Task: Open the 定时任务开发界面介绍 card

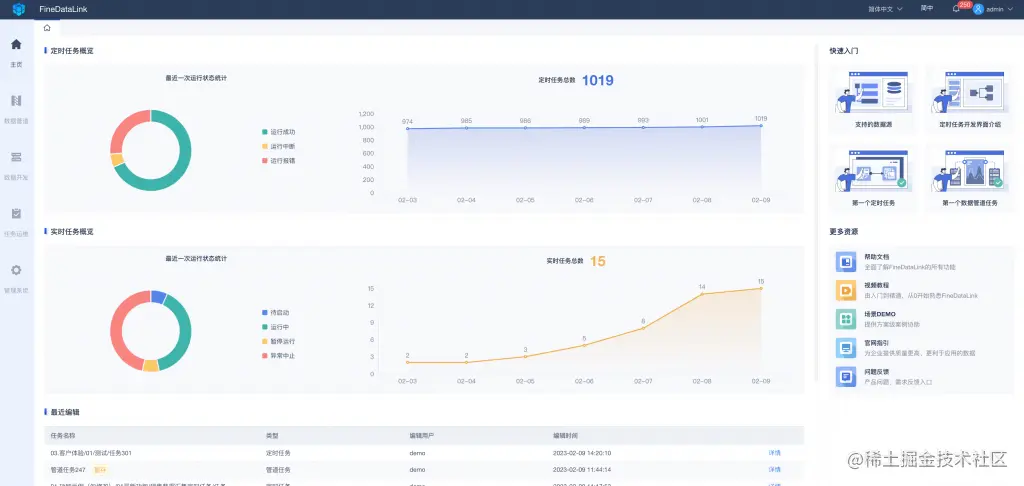Action: tap(970, 100)
